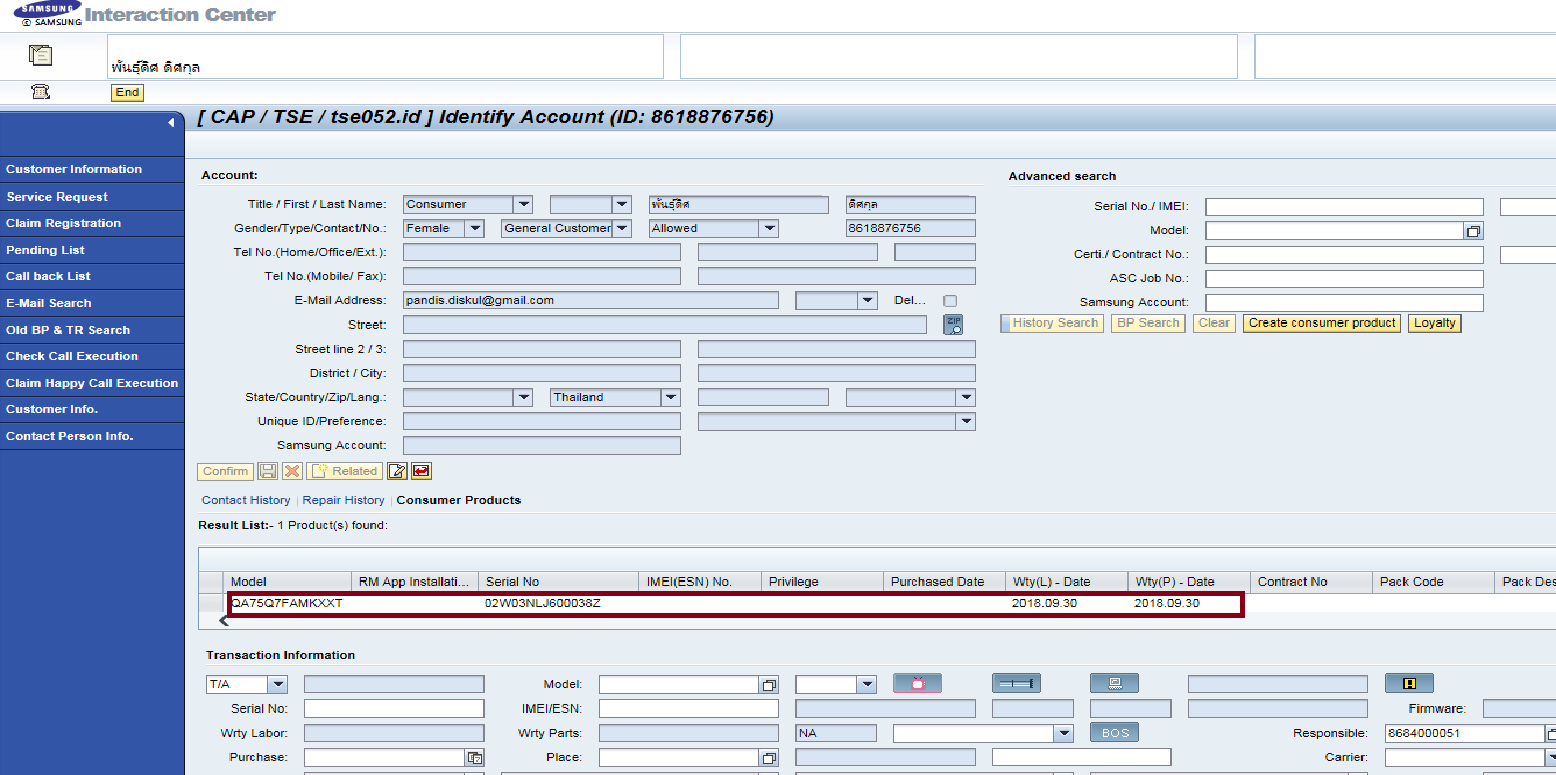Switch to Repair History tab
The image size is (1556, 775).
343,500
